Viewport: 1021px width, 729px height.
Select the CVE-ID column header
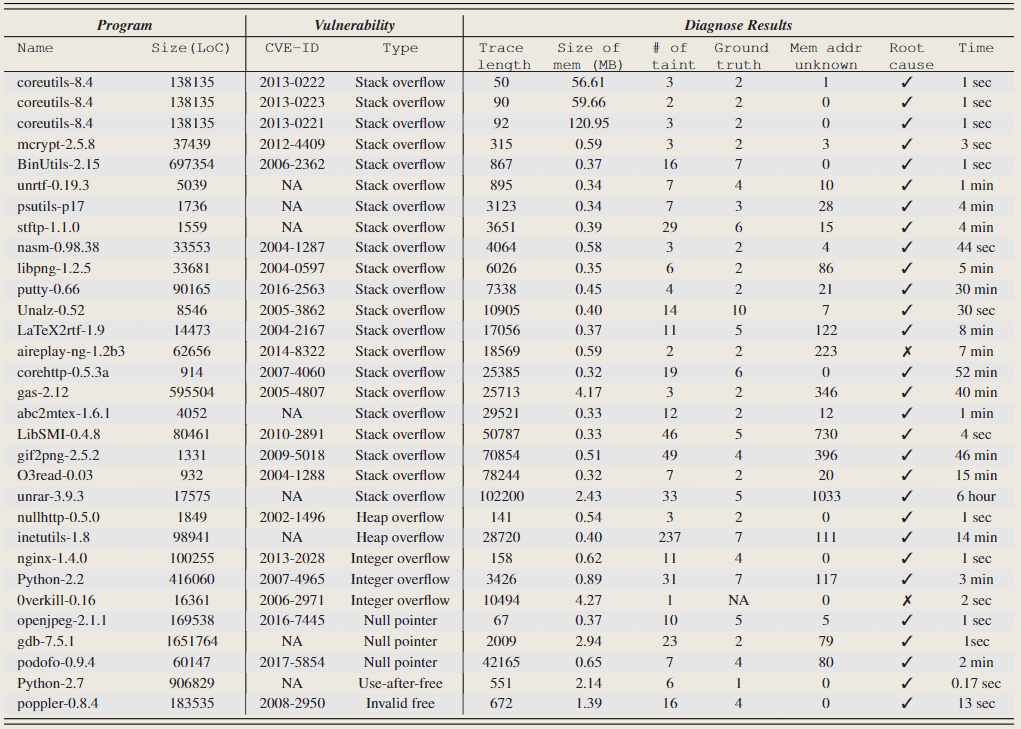click(292, 47)
